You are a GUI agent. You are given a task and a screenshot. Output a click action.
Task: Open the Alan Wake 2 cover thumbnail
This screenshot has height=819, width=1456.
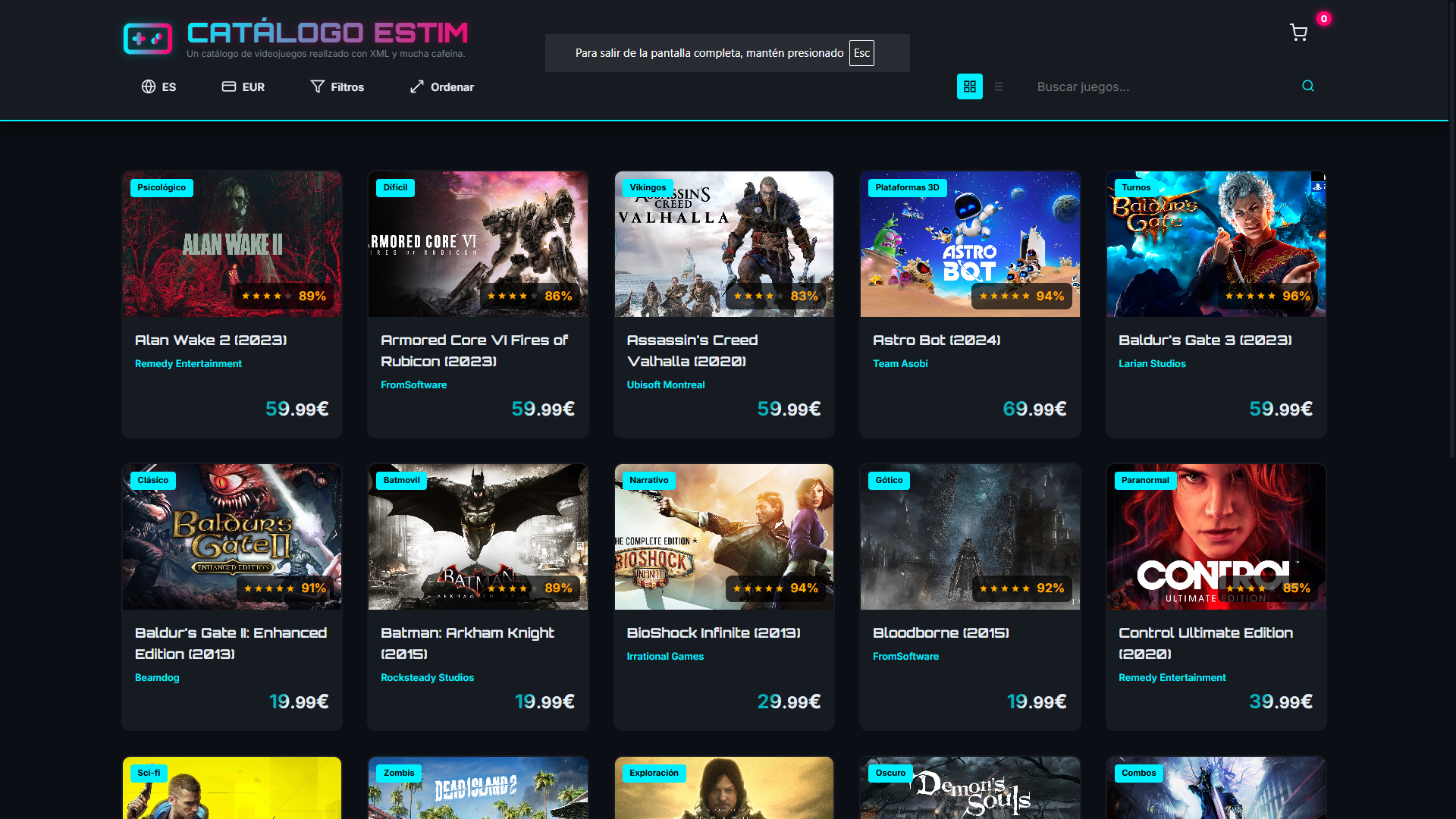(232, 244)
